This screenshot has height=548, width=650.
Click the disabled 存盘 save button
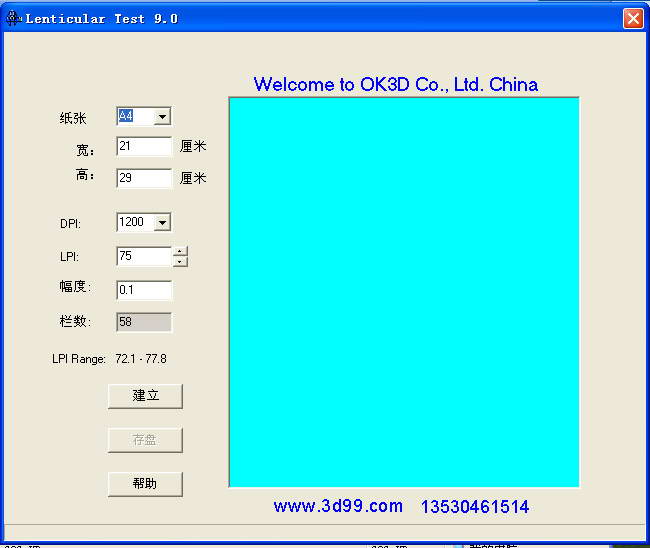(145, 440)
